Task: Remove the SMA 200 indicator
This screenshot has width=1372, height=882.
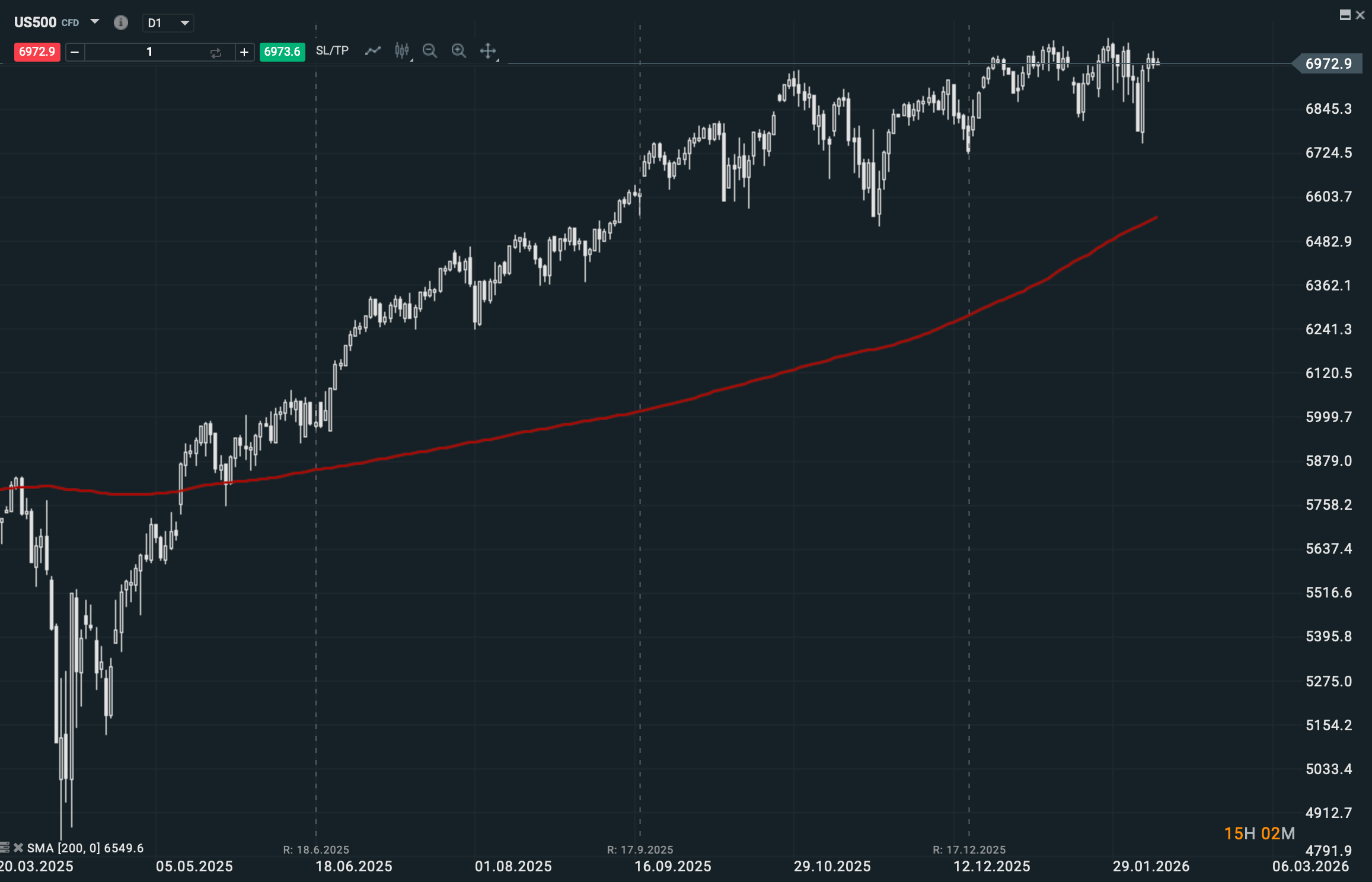Action: (x=18, y=848)
